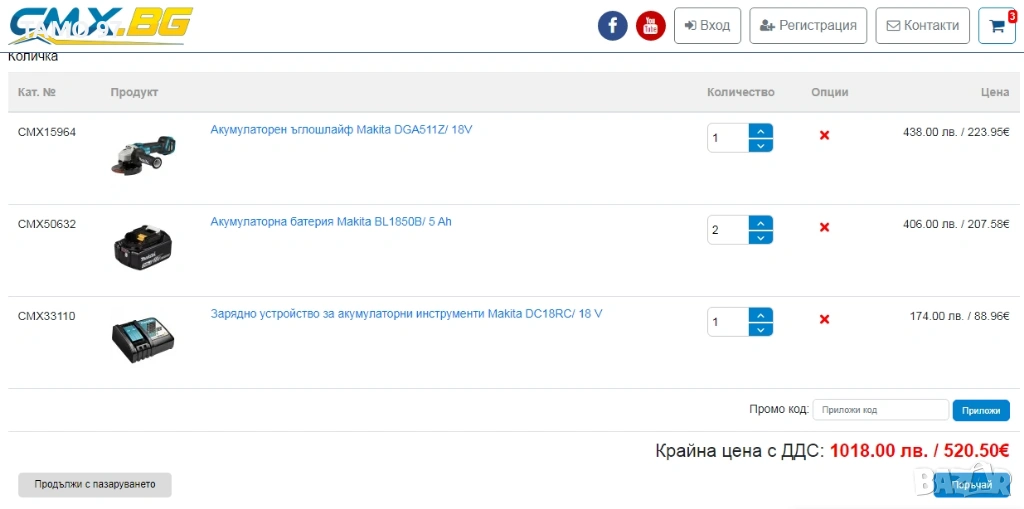
Task: Remove the Makita BL1850B battery from cart
Action: (x=824, y=227)
